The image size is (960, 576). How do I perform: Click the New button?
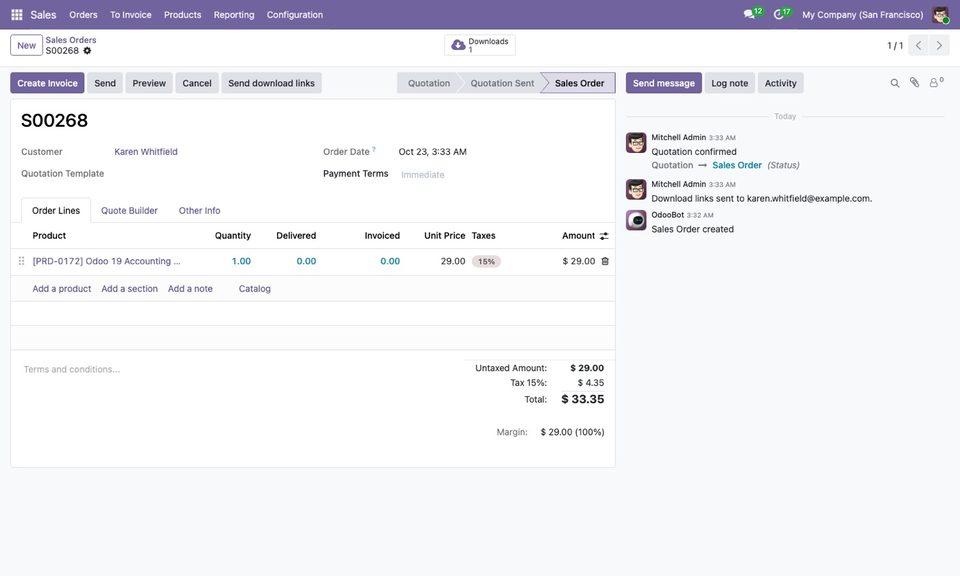pos(26,45)
